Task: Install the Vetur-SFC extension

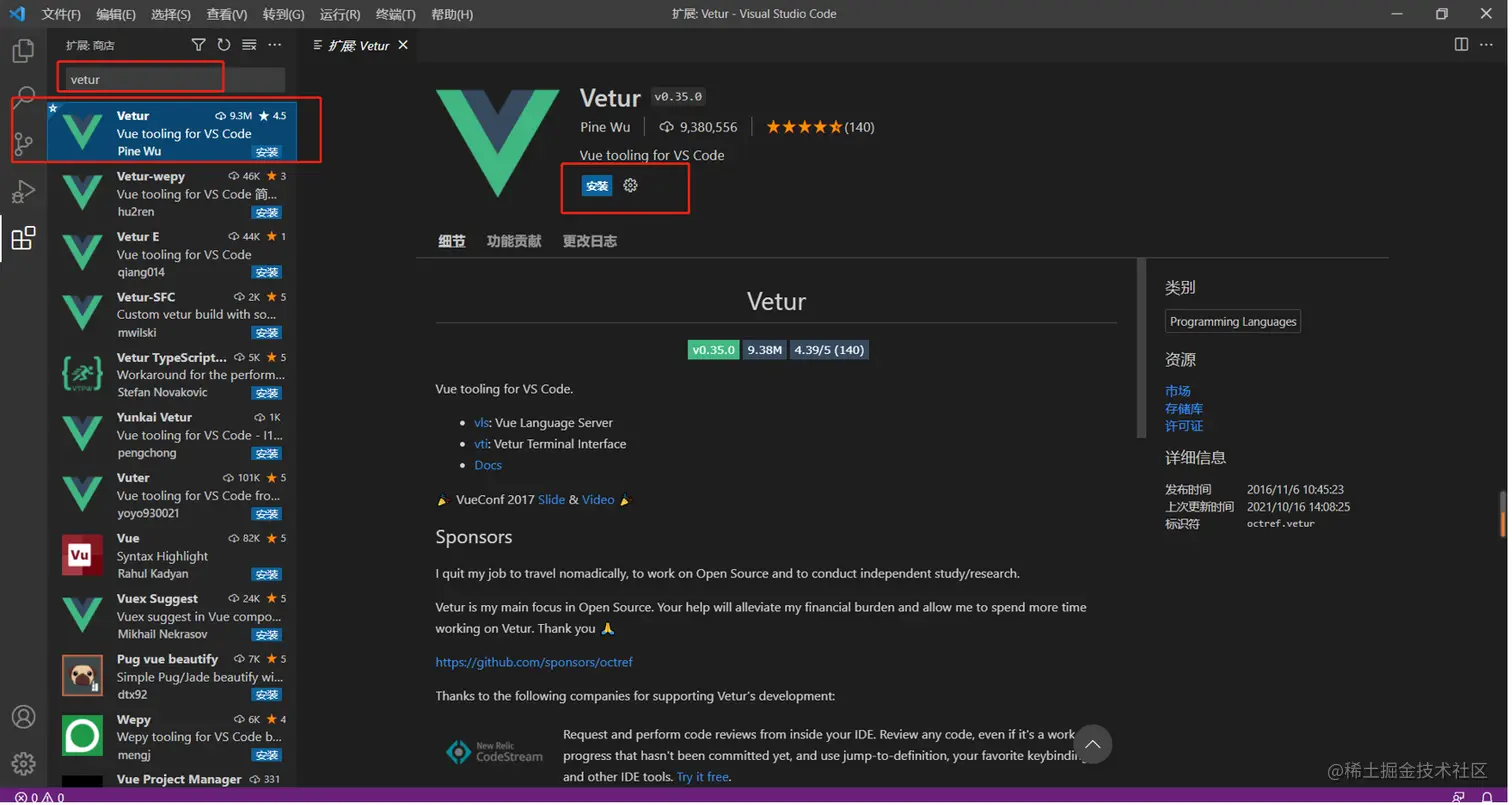Action: pyautogui.click(x=267, y=332)
